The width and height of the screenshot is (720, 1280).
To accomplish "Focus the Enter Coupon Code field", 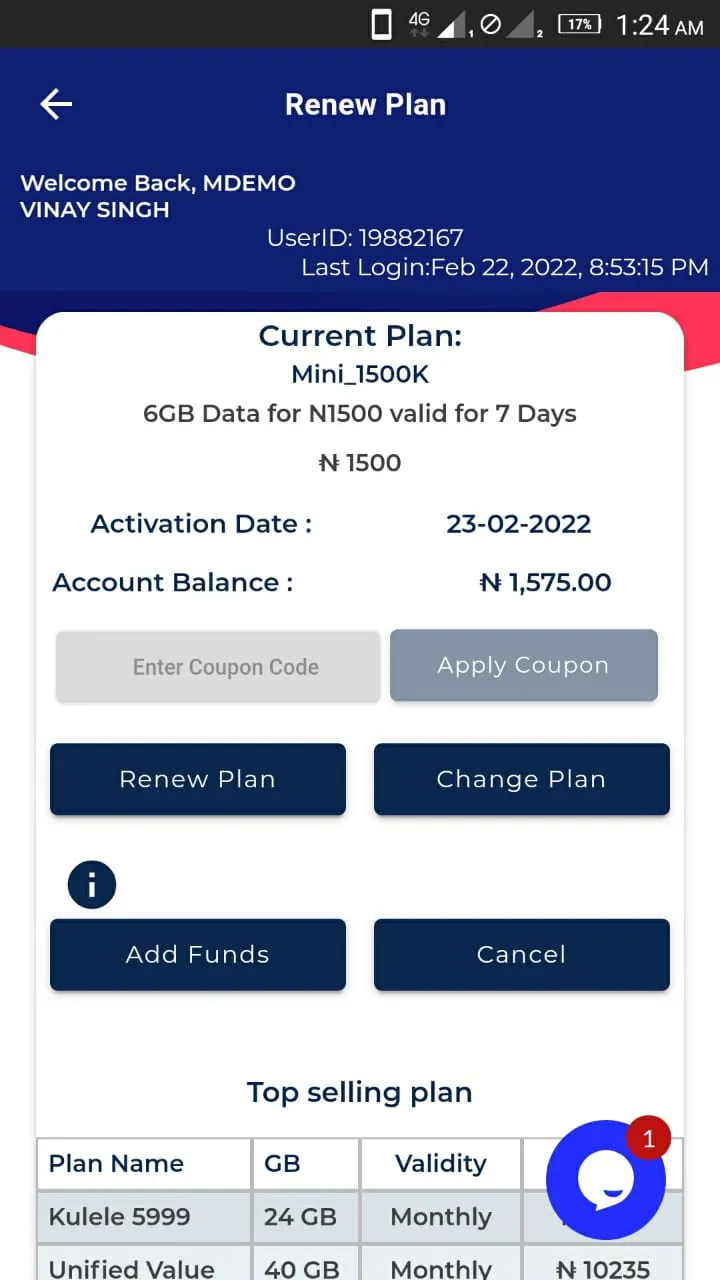I will (218, 666).
